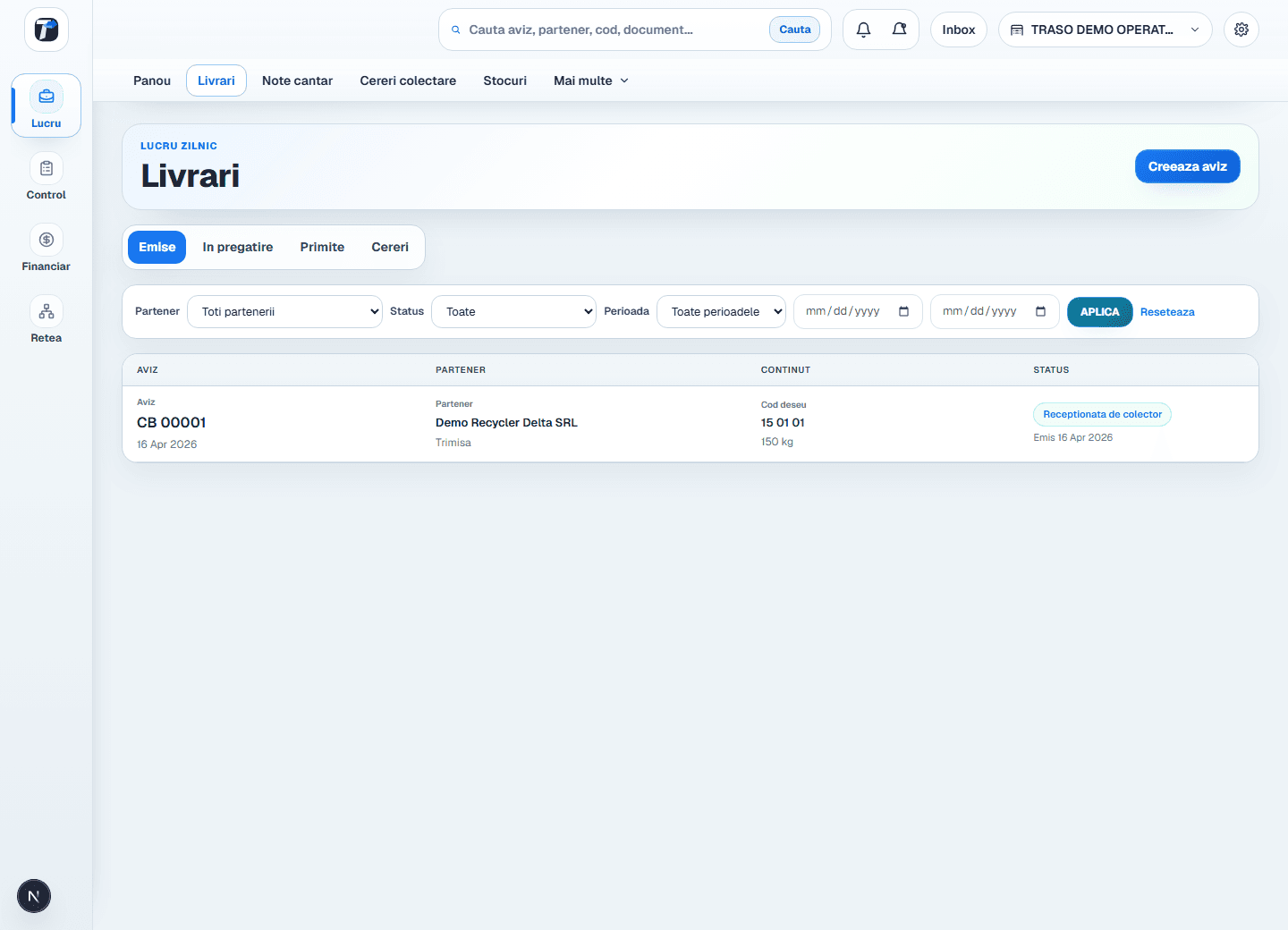Open the Stocuri nav tab
Image resolution: width=1288 pixels, height=930 pixels.
(505, 80)
